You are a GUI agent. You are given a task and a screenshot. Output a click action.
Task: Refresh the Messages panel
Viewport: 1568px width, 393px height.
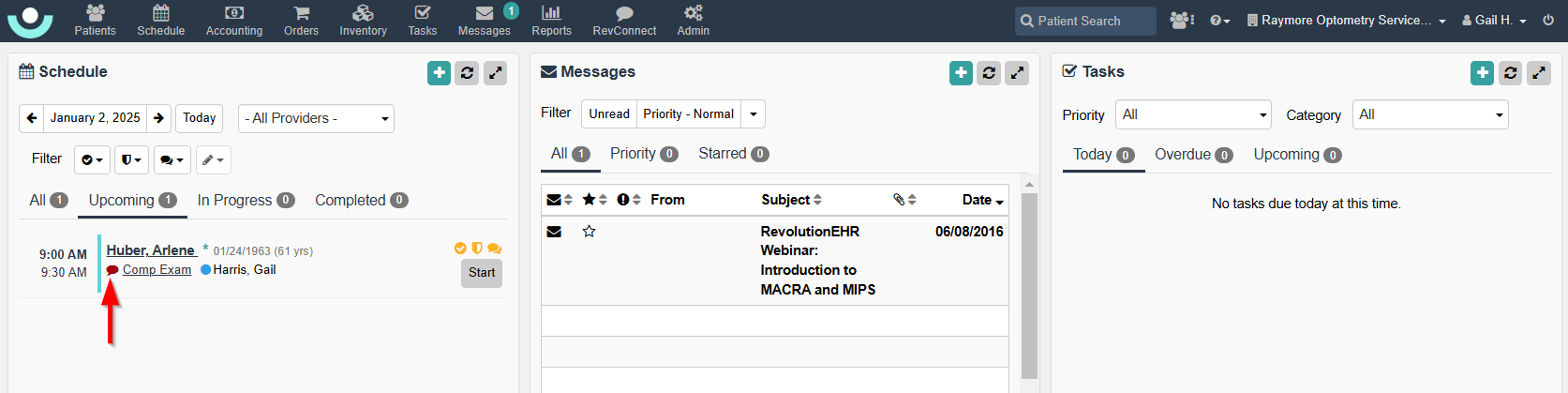[x=989, y=73]
